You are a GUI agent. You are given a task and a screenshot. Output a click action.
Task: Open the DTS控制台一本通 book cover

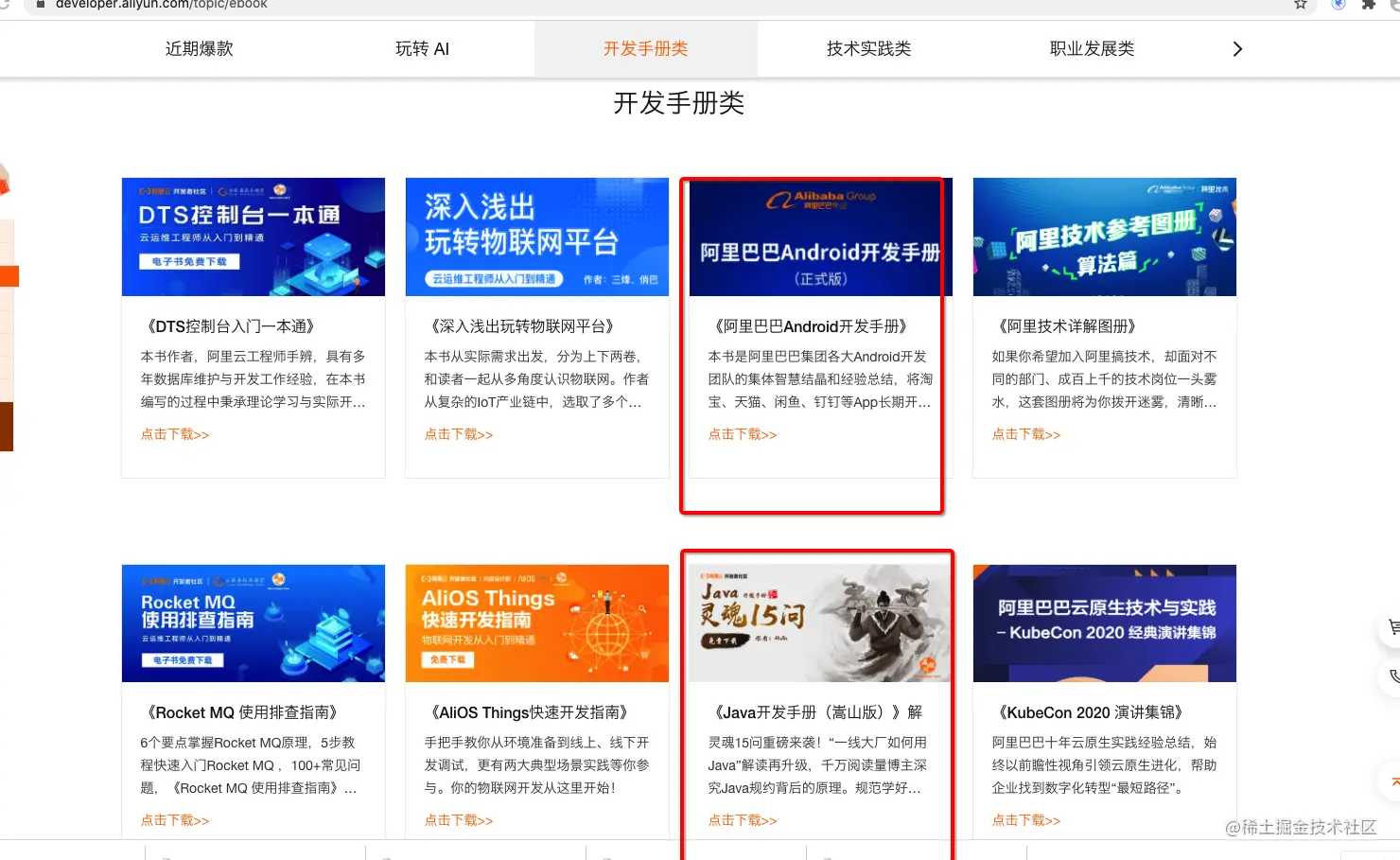(x=254, y=237)
